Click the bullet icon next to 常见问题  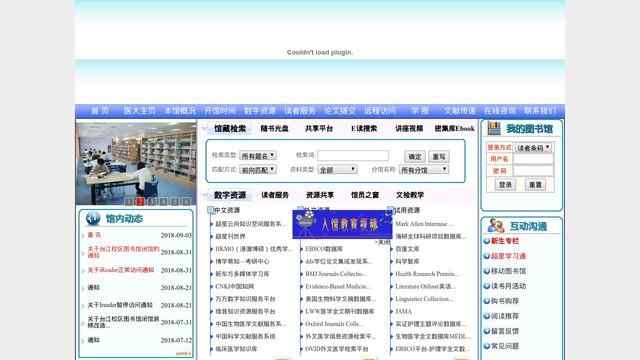coord(487,346)
